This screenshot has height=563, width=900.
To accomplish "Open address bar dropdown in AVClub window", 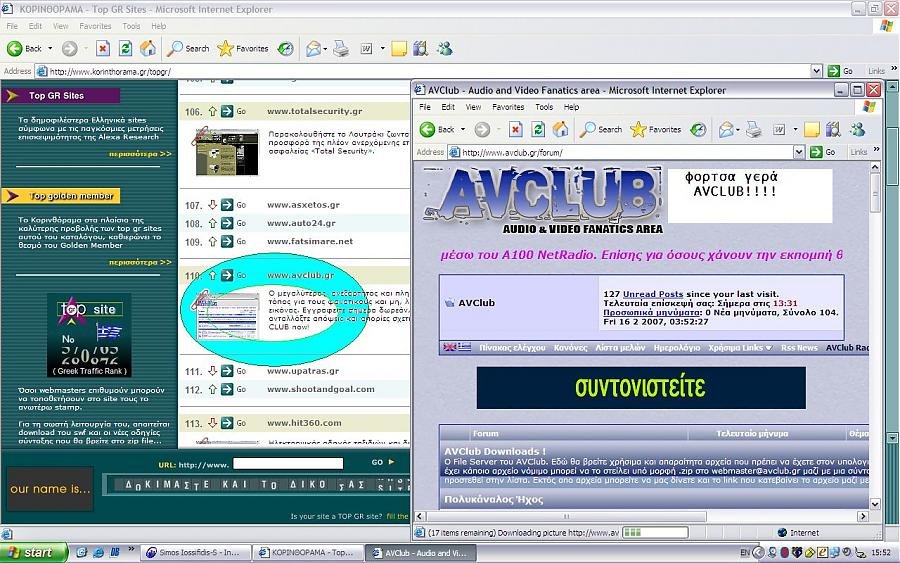I will click(799, 152).
